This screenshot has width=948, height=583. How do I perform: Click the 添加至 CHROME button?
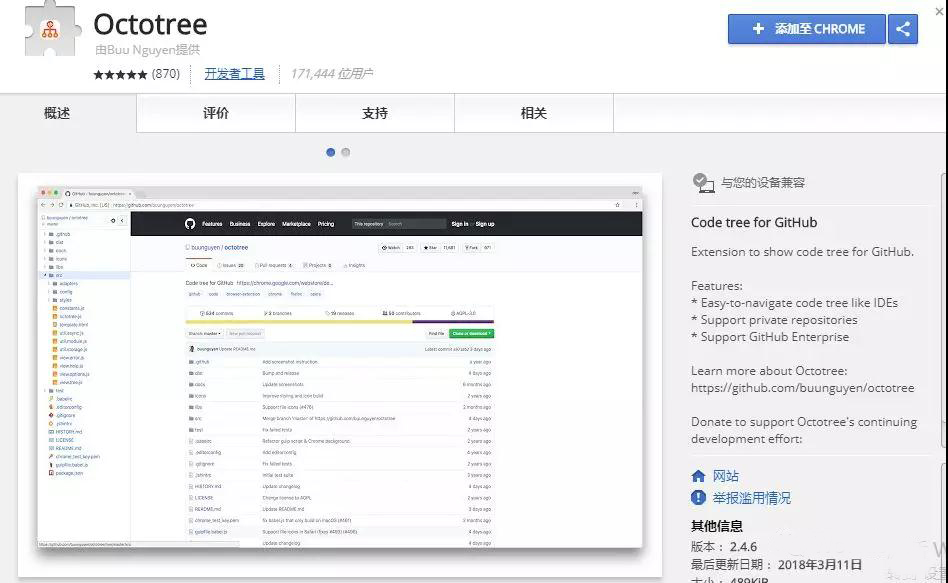point(805,29)
